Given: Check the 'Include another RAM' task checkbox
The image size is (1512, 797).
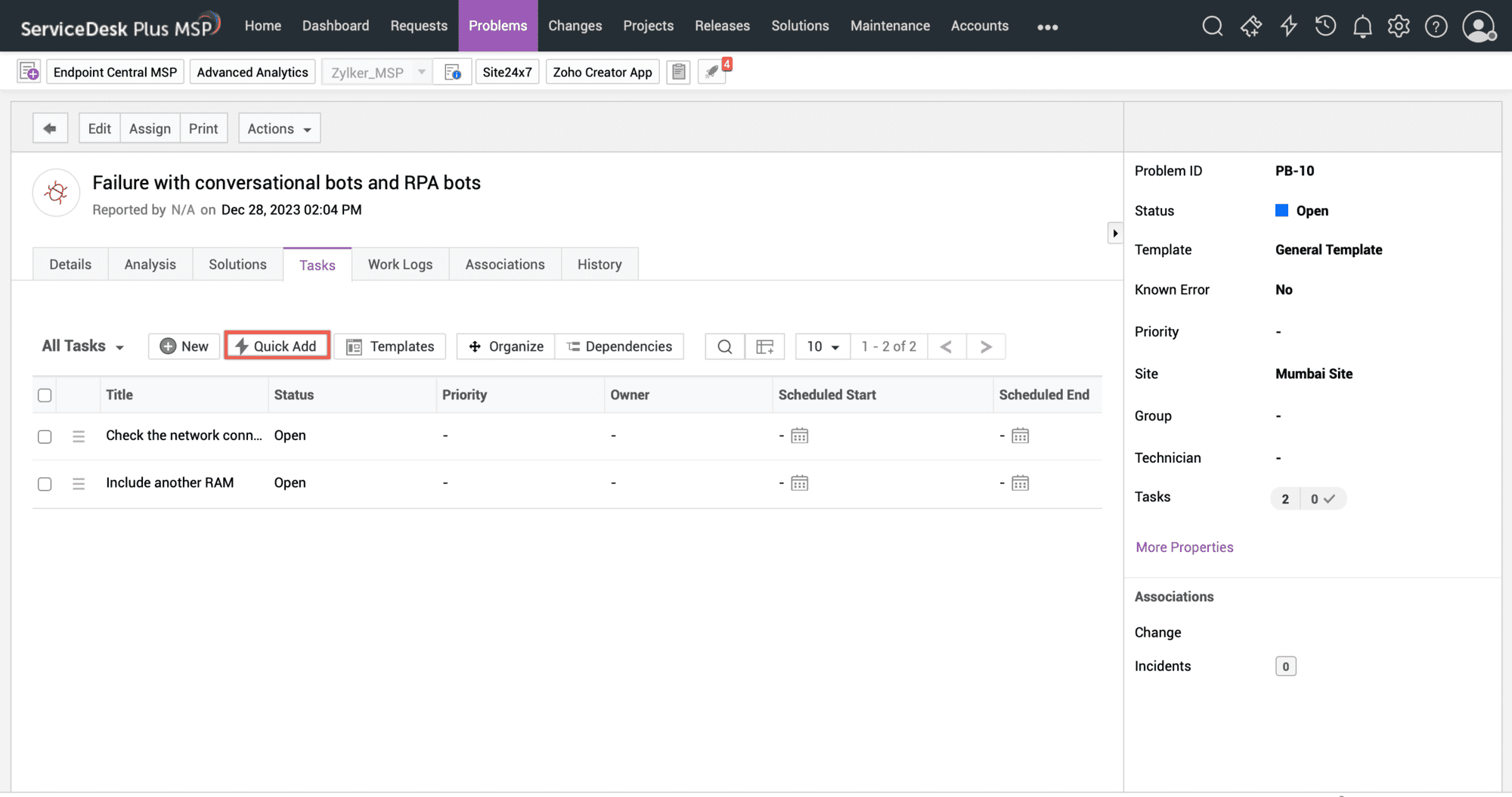Looking at the screenshot, I should coord(45,484).
